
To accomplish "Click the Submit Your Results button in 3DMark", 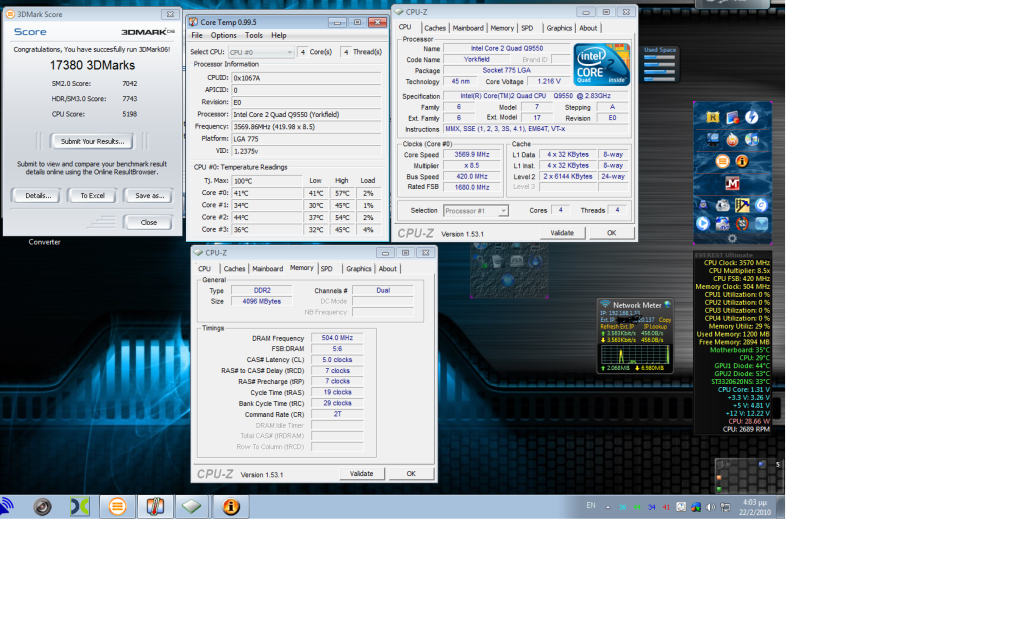I will tap(90, 140).
